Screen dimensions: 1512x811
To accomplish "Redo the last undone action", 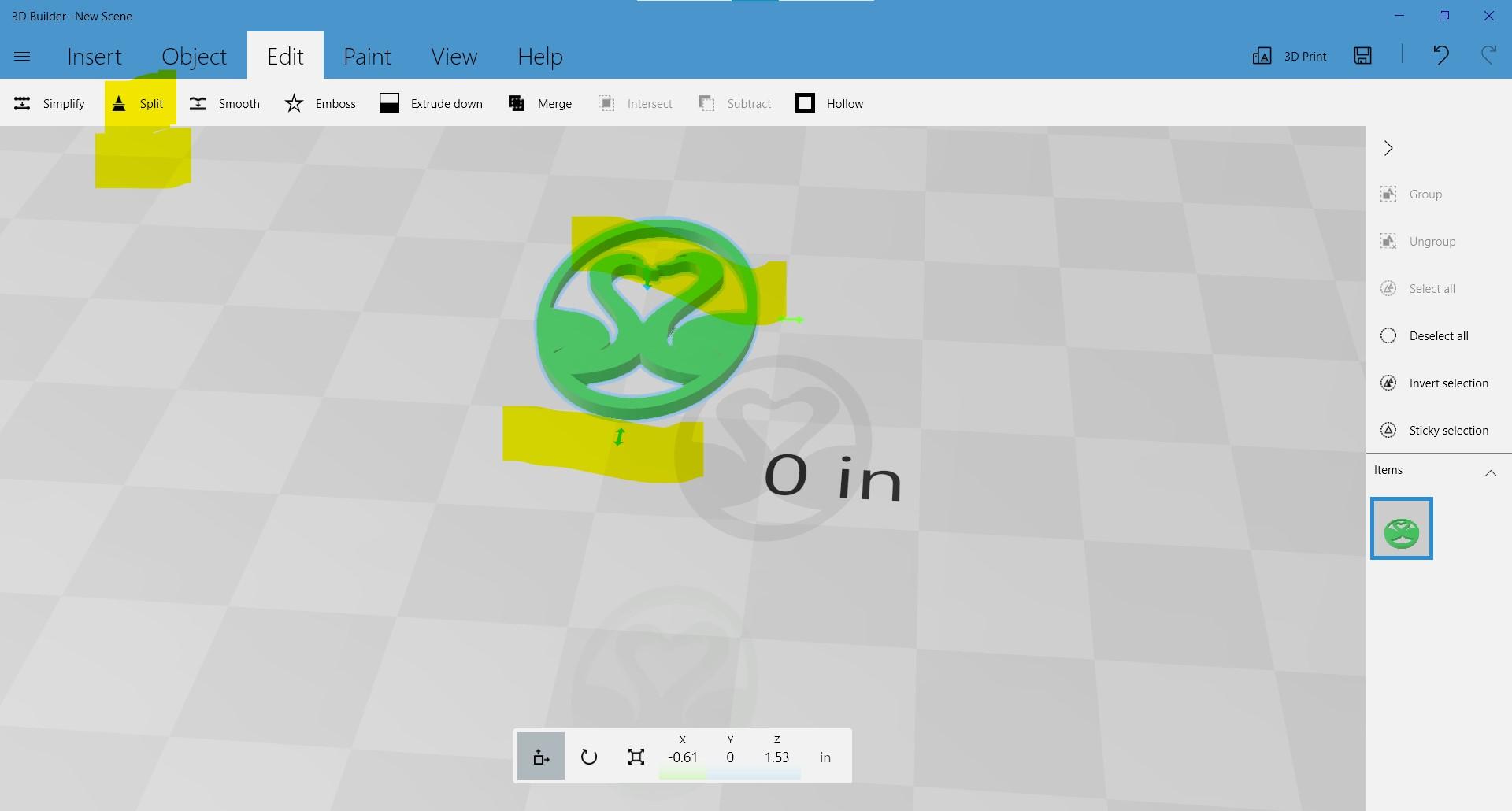I will click(x=1488, y=55).
